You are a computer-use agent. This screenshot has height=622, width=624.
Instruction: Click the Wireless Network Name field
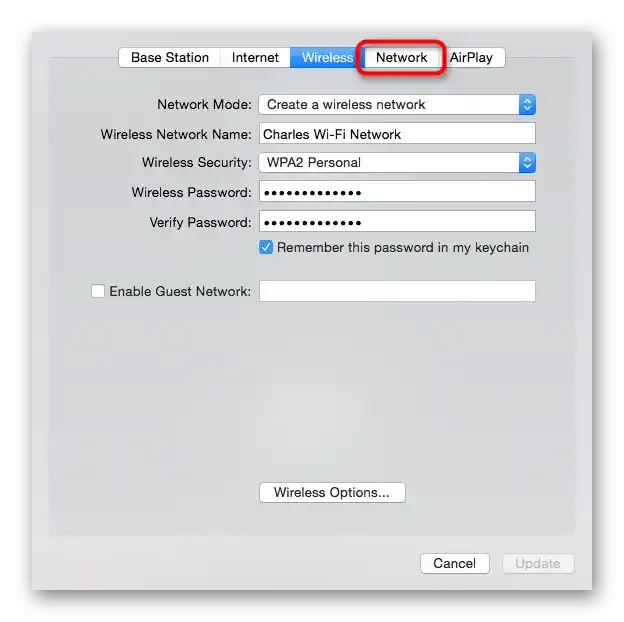(x=397, y=133)
